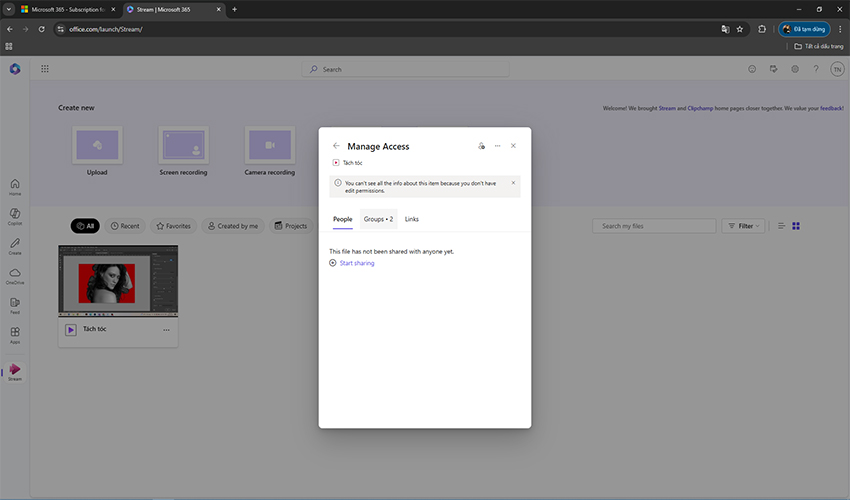Open the Clipchamp link in welcome message
The height and width of the screenshot is (500, 850).
click(700, 108)
